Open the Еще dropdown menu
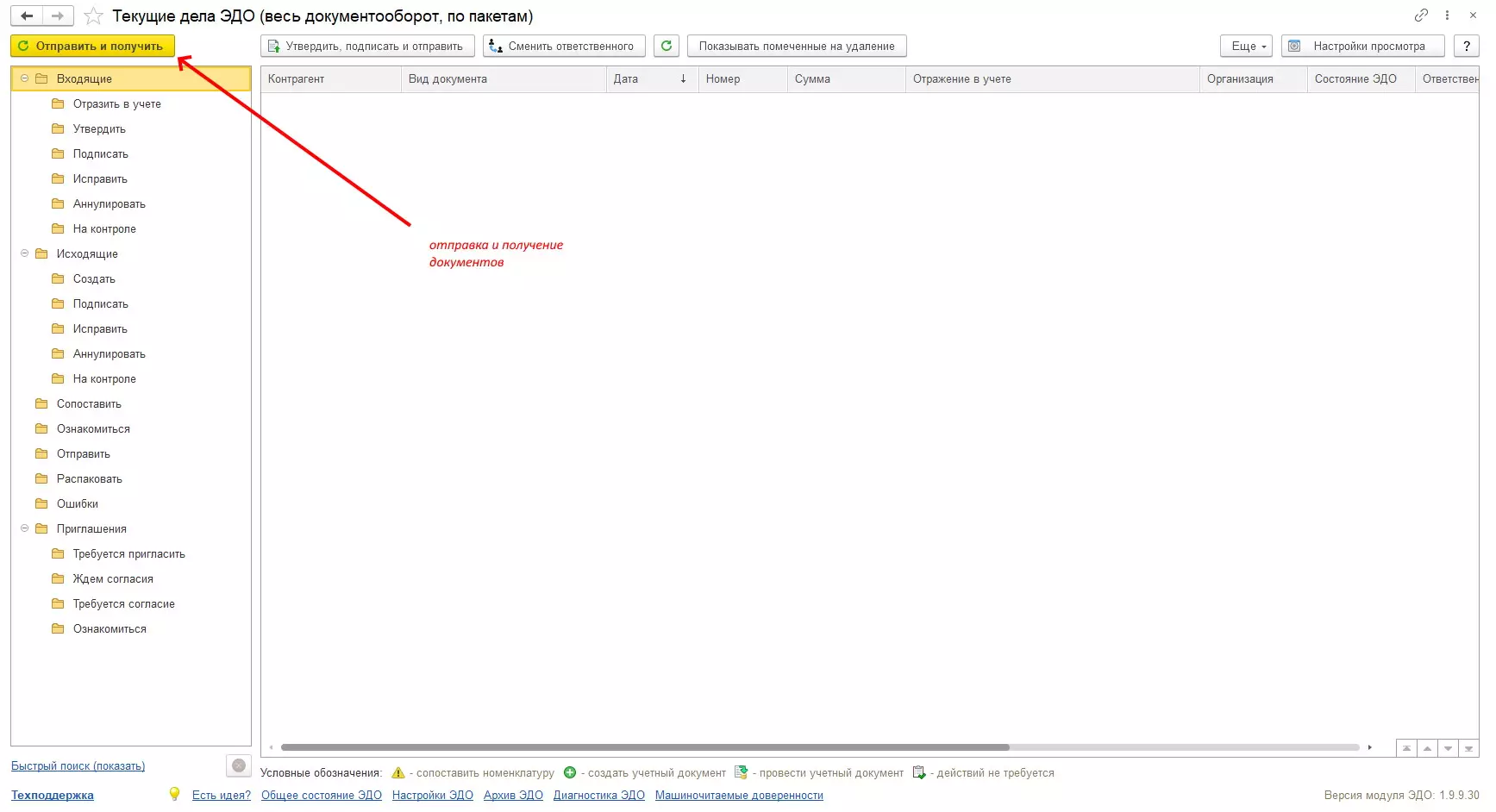The image size is (1496, 812). tap(1246, 46)
